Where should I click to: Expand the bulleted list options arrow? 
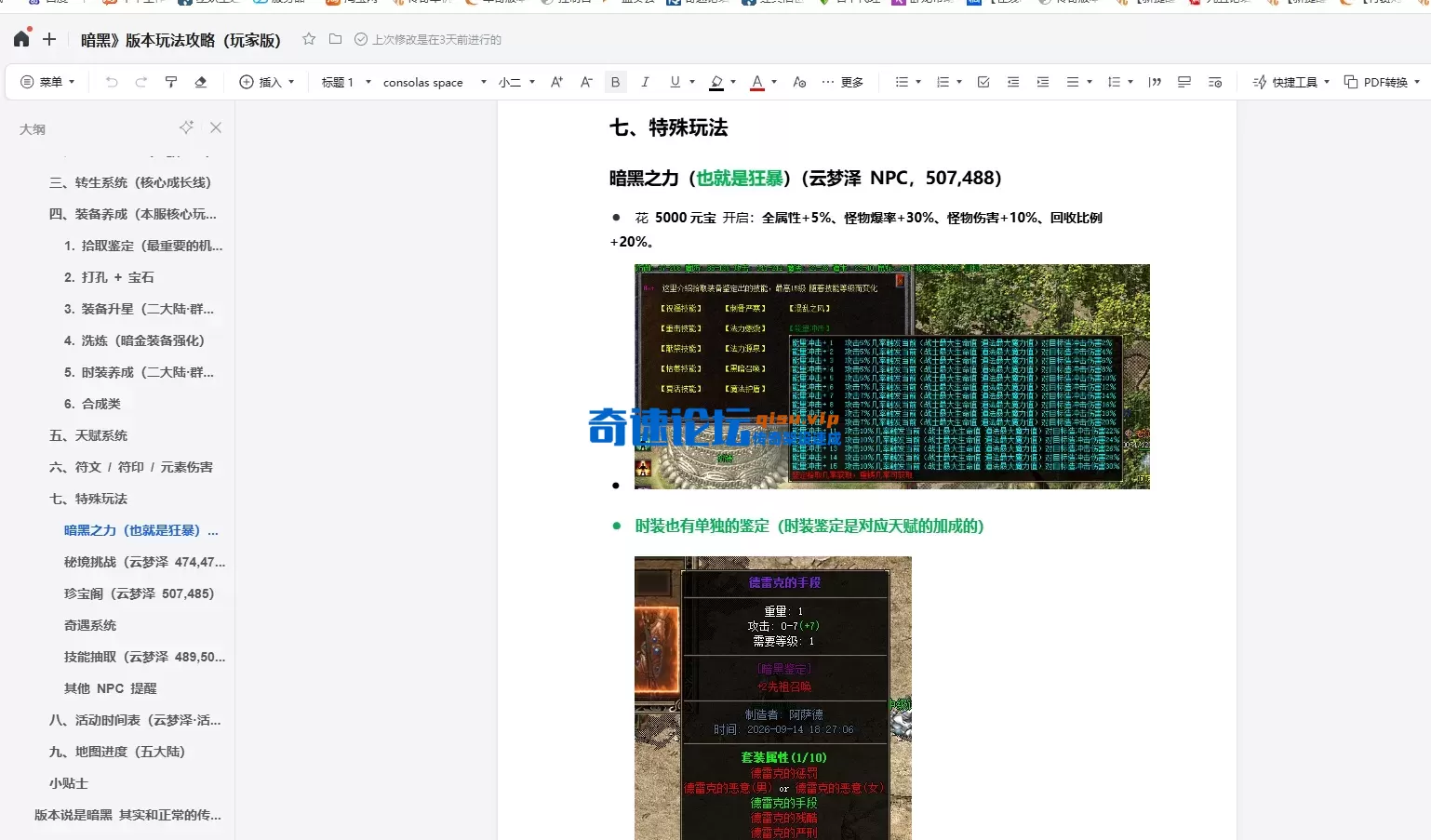918,82
